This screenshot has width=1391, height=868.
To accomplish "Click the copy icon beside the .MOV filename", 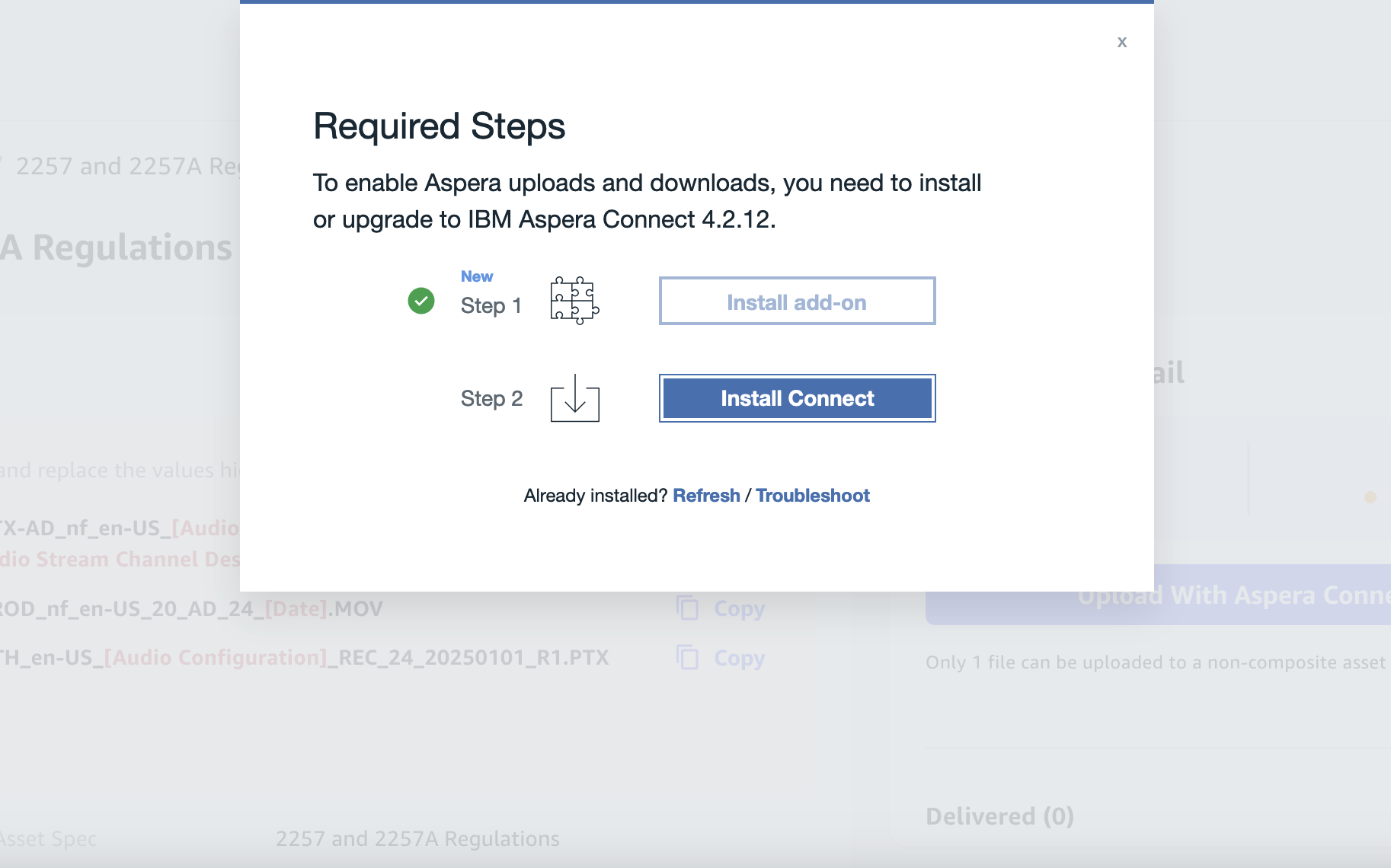I will [687, 608].
